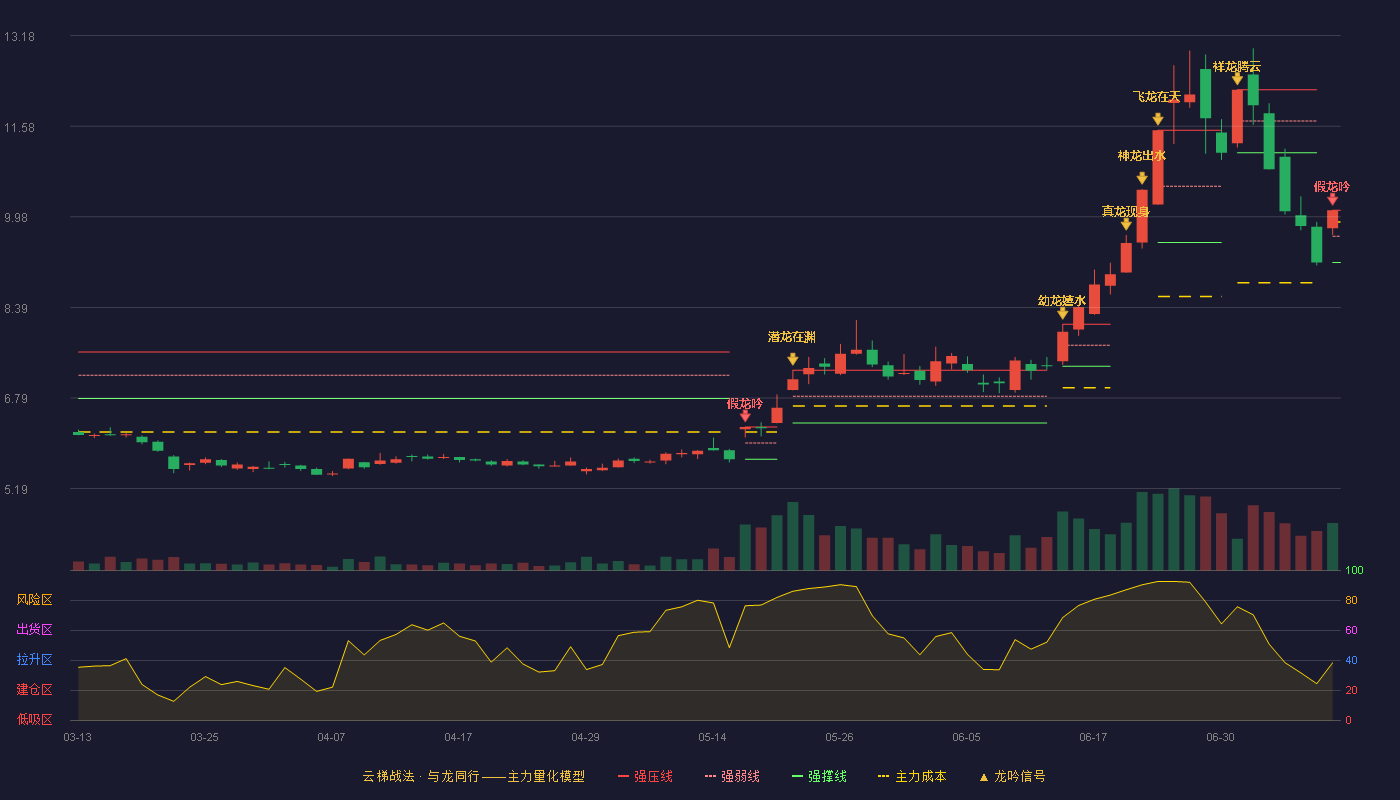Click the 05-26 date axis label

[x=839, y=737]
